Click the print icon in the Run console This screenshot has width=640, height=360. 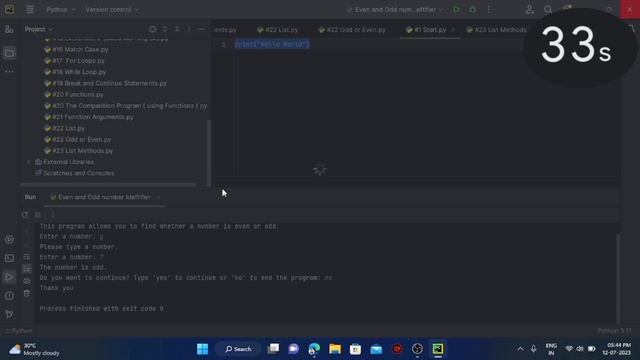27,281
